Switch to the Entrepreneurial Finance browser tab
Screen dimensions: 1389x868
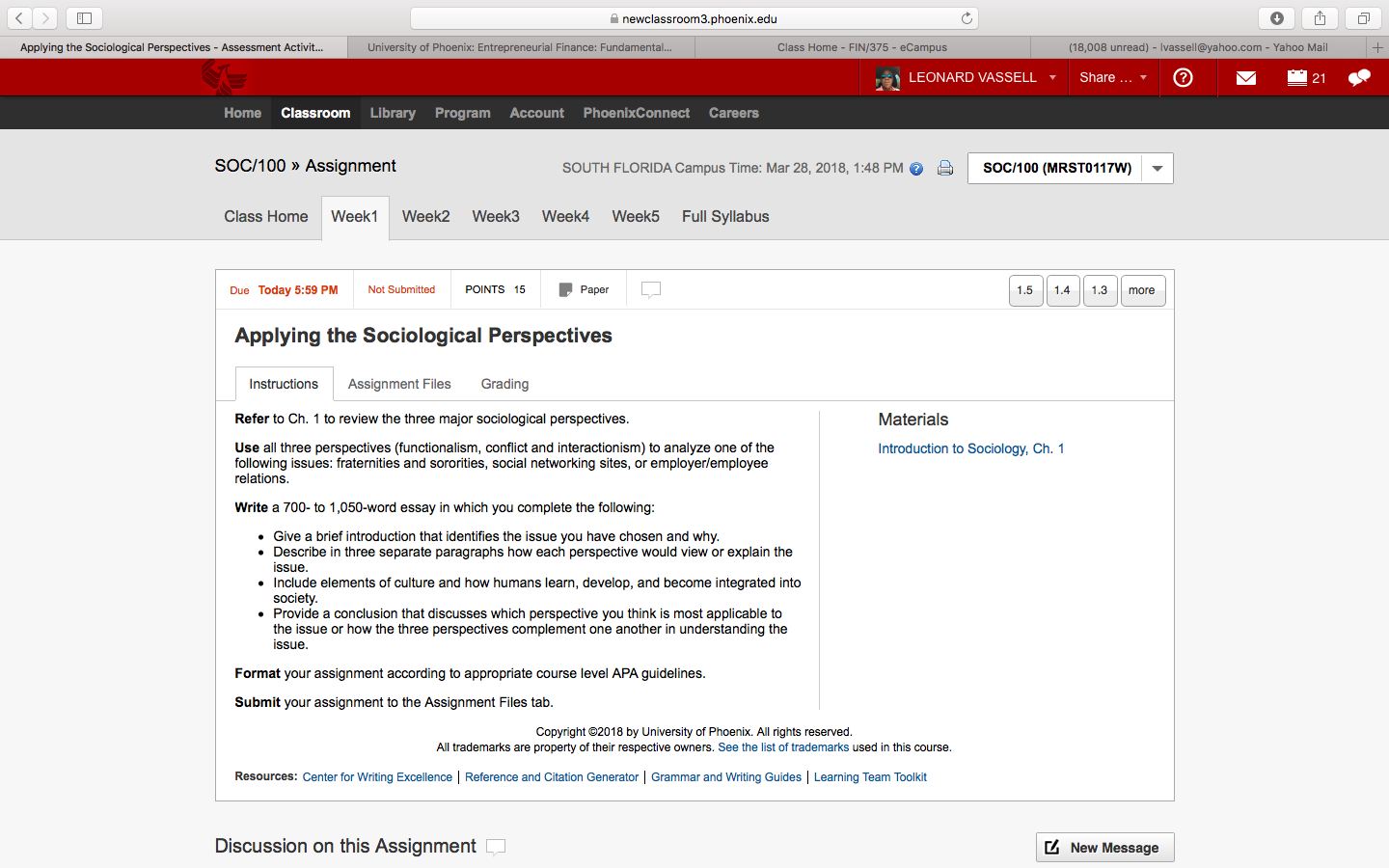coord(520,47)
